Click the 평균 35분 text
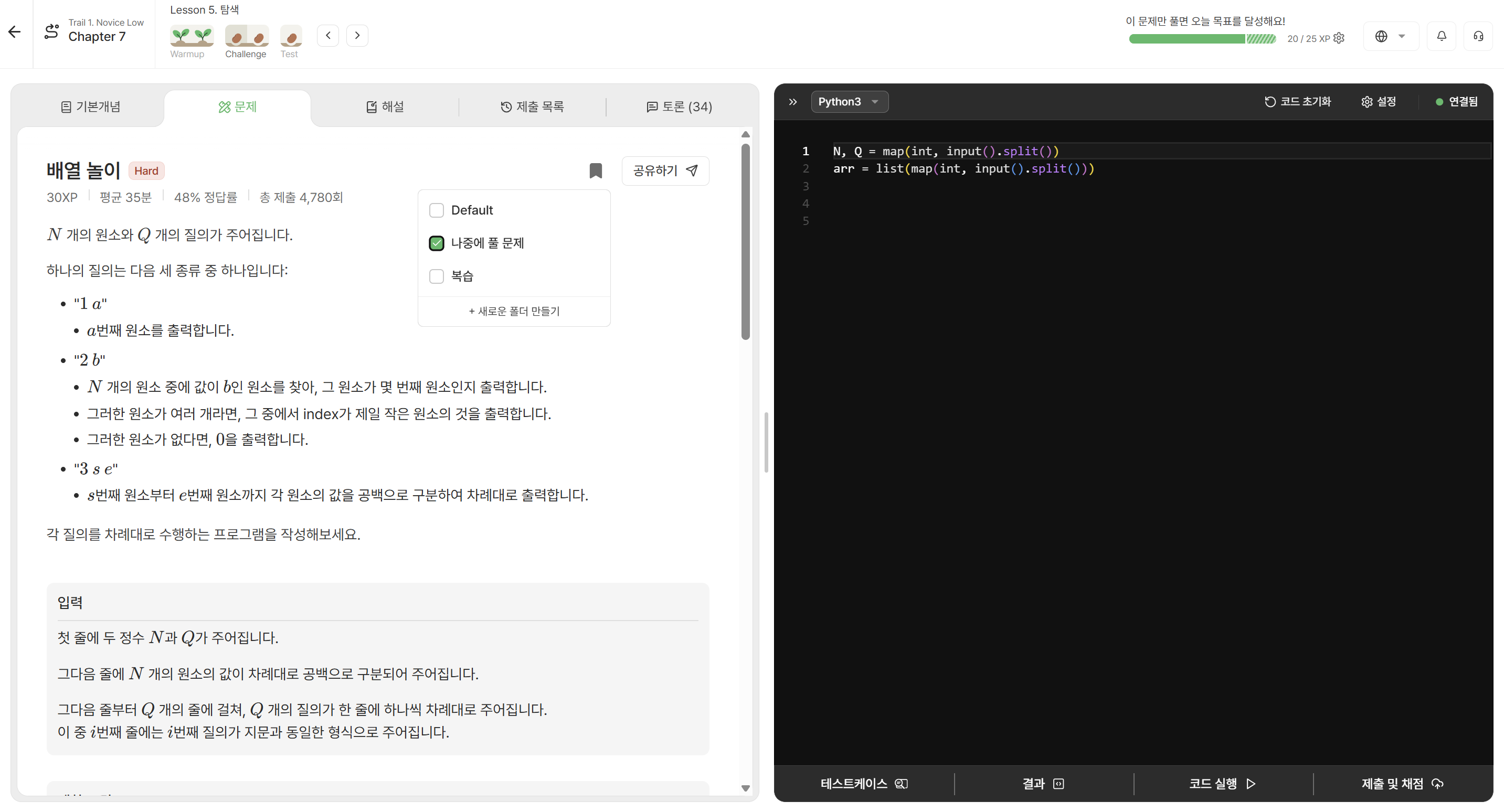Screen dimensions: 1504x812 [125, 197]
